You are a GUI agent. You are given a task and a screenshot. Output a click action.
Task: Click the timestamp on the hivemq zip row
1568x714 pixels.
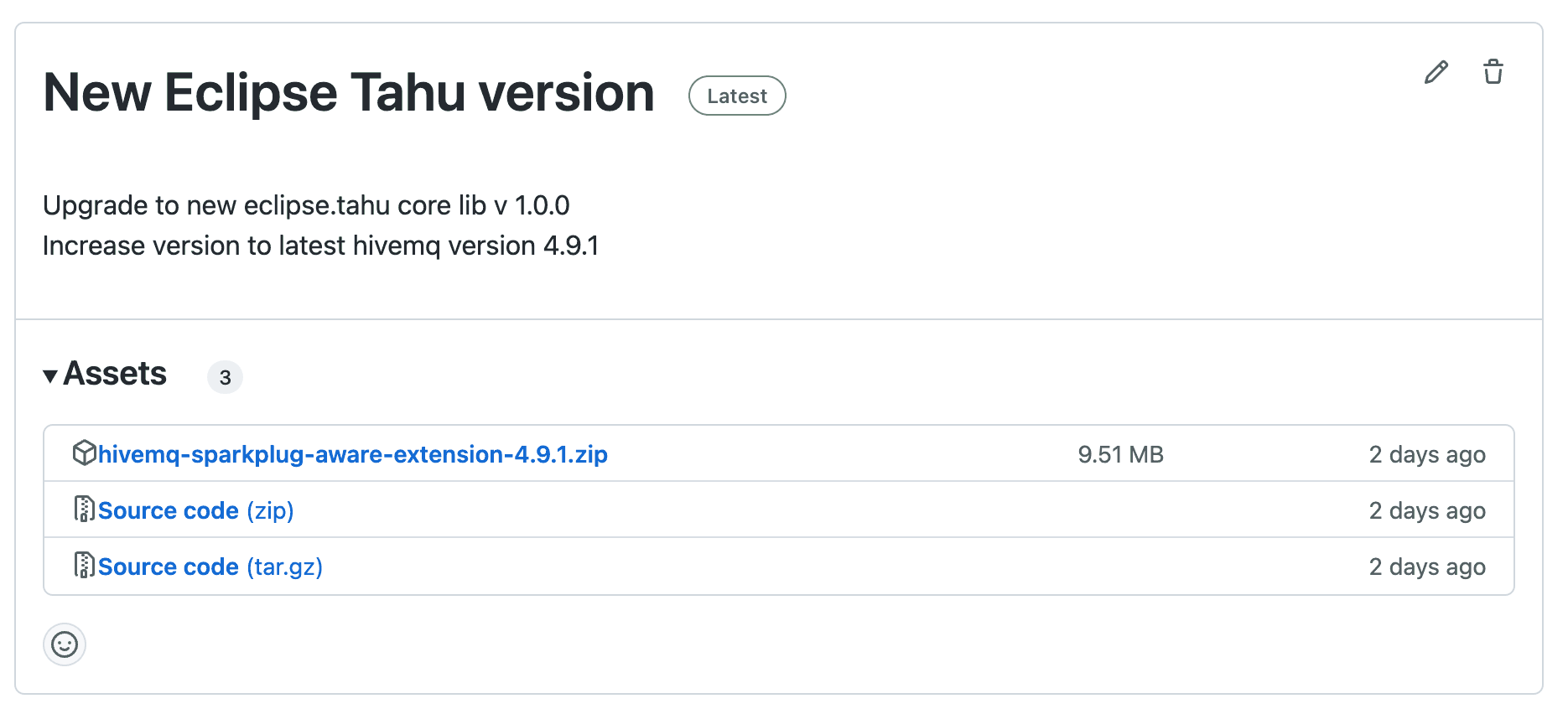point(1427,454)
